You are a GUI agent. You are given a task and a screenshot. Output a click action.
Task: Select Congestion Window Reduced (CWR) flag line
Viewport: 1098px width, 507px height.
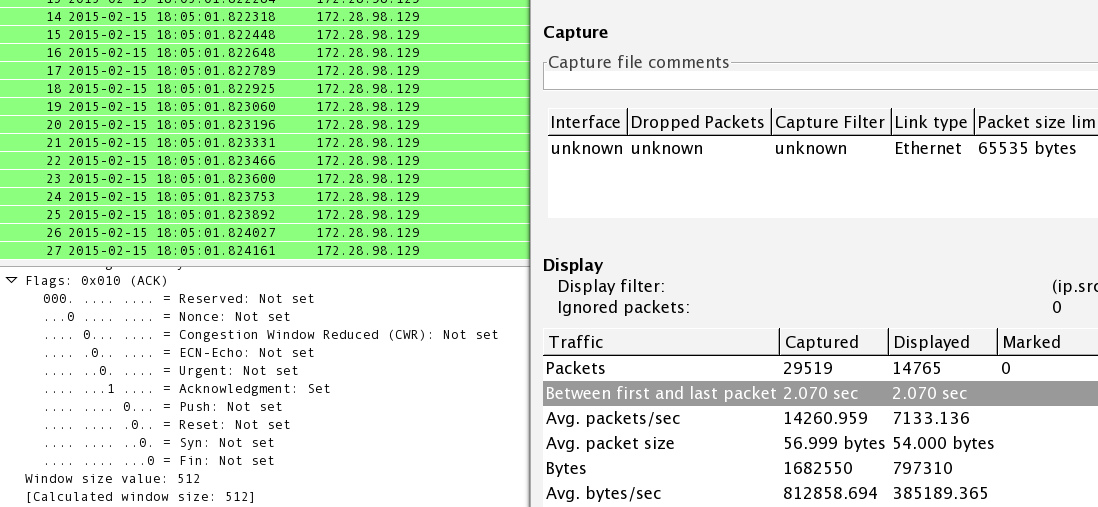point(270,335)
